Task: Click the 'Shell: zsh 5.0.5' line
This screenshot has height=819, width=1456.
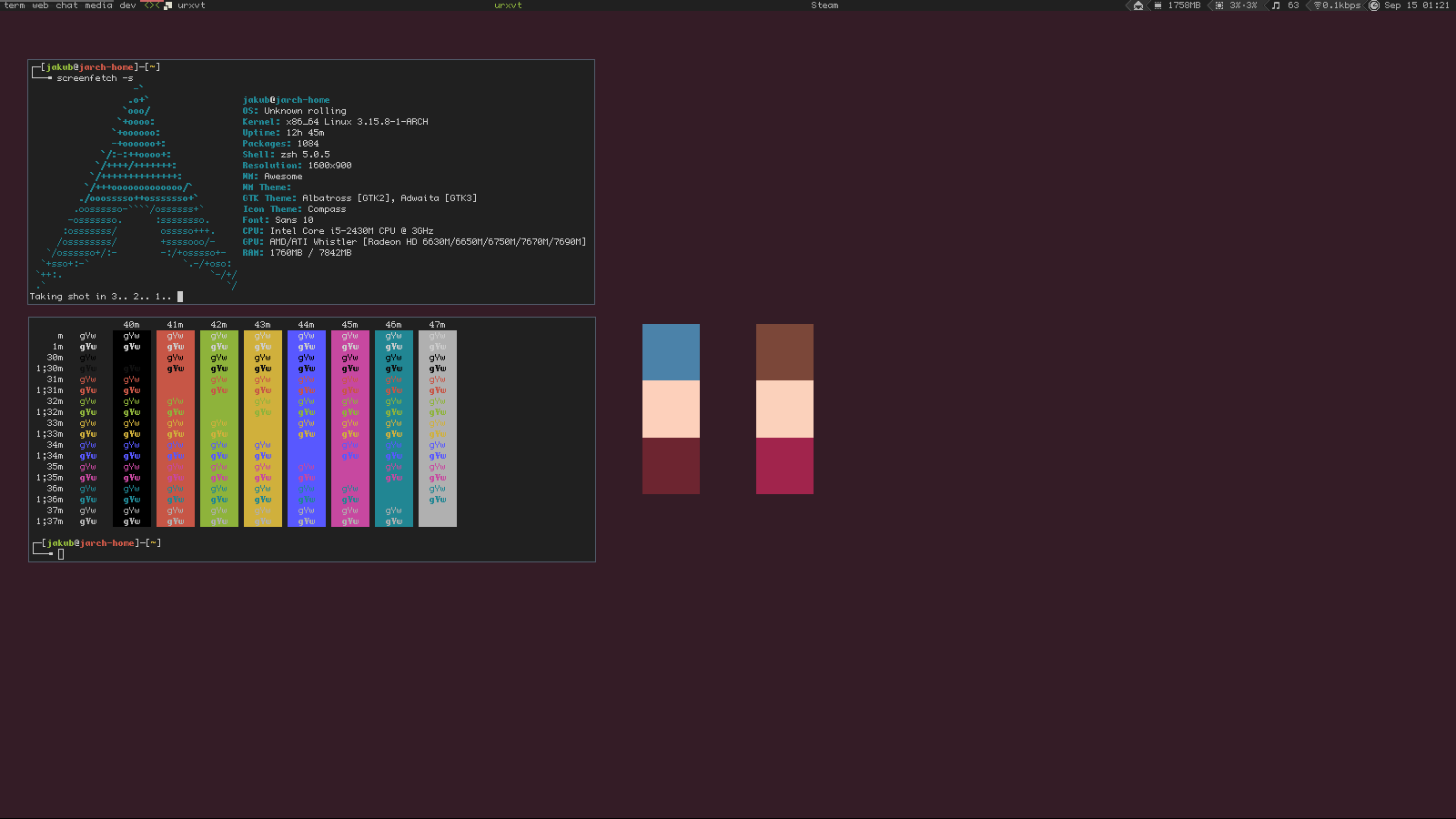Action: coord(286,155)
